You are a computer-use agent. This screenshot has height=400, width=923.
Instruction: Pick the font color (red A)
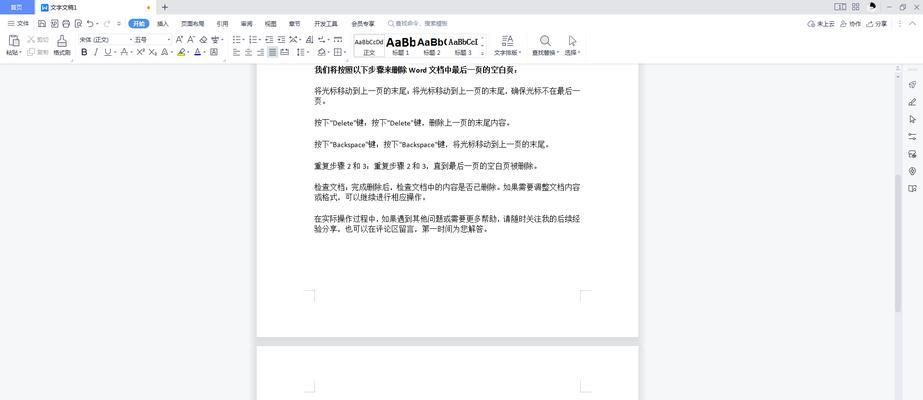point(197,52)
